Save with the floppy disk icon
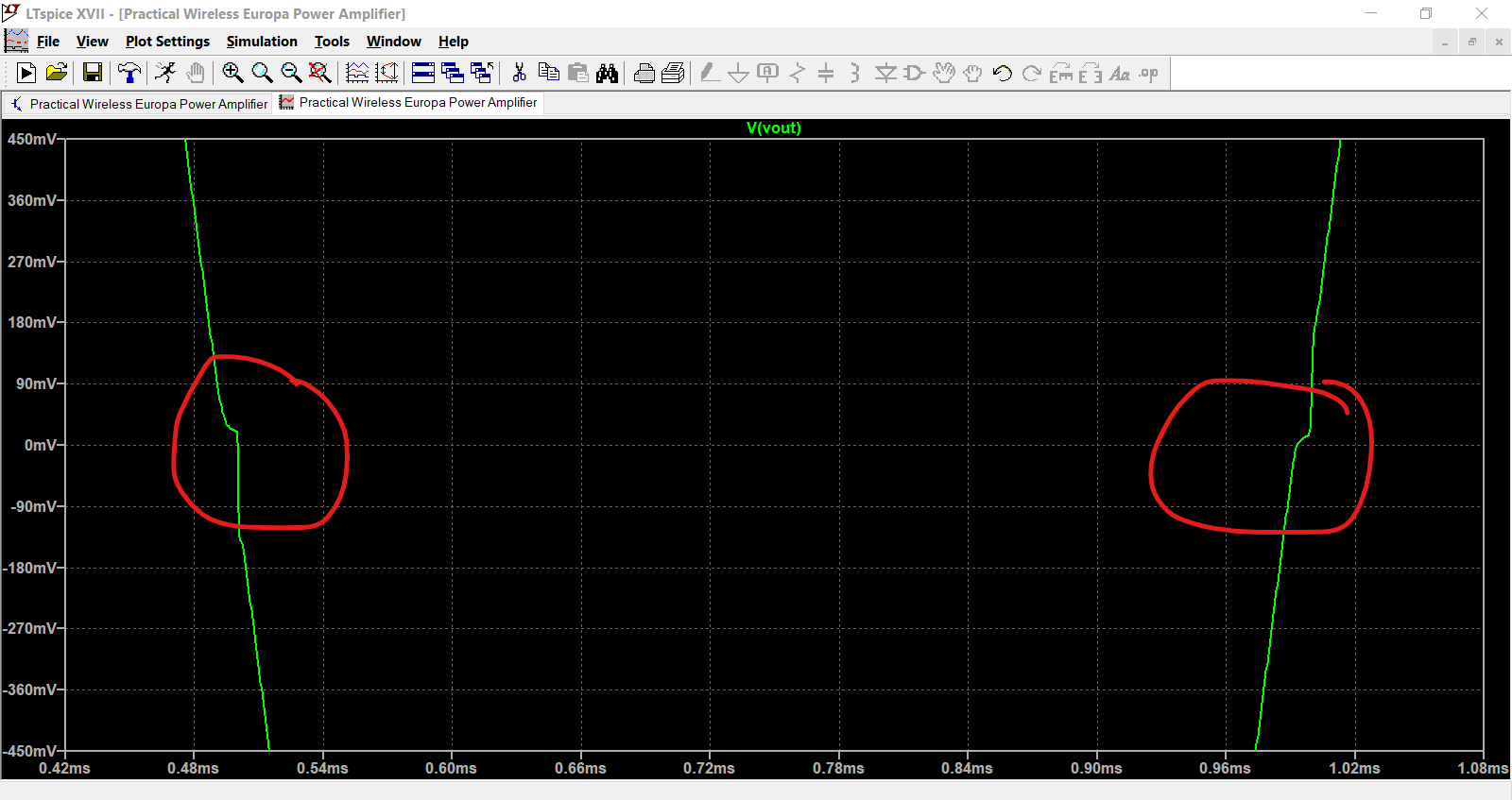This screenshot has height=800, width=1512. 93,73
